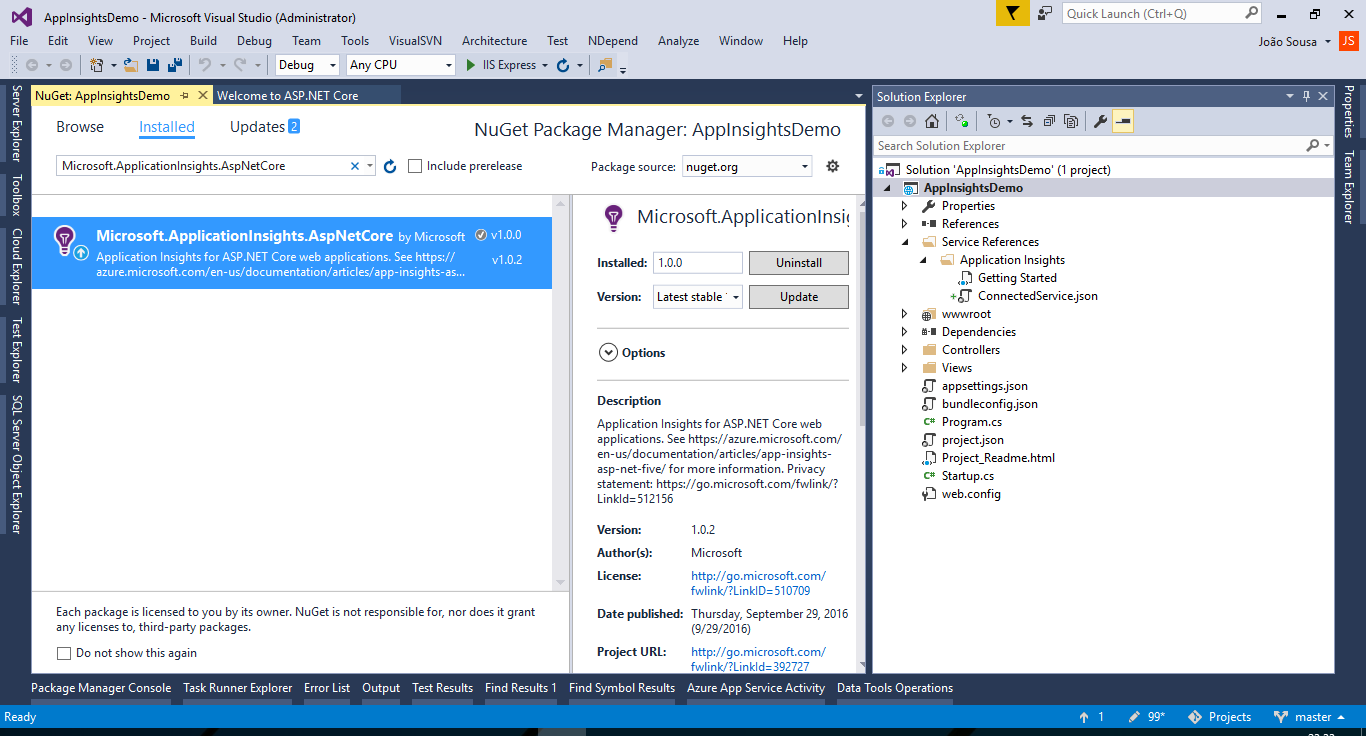Click the master branch icon in status bar
This screenshot has height=736, width=1366.
click(x=1280, y=717)
